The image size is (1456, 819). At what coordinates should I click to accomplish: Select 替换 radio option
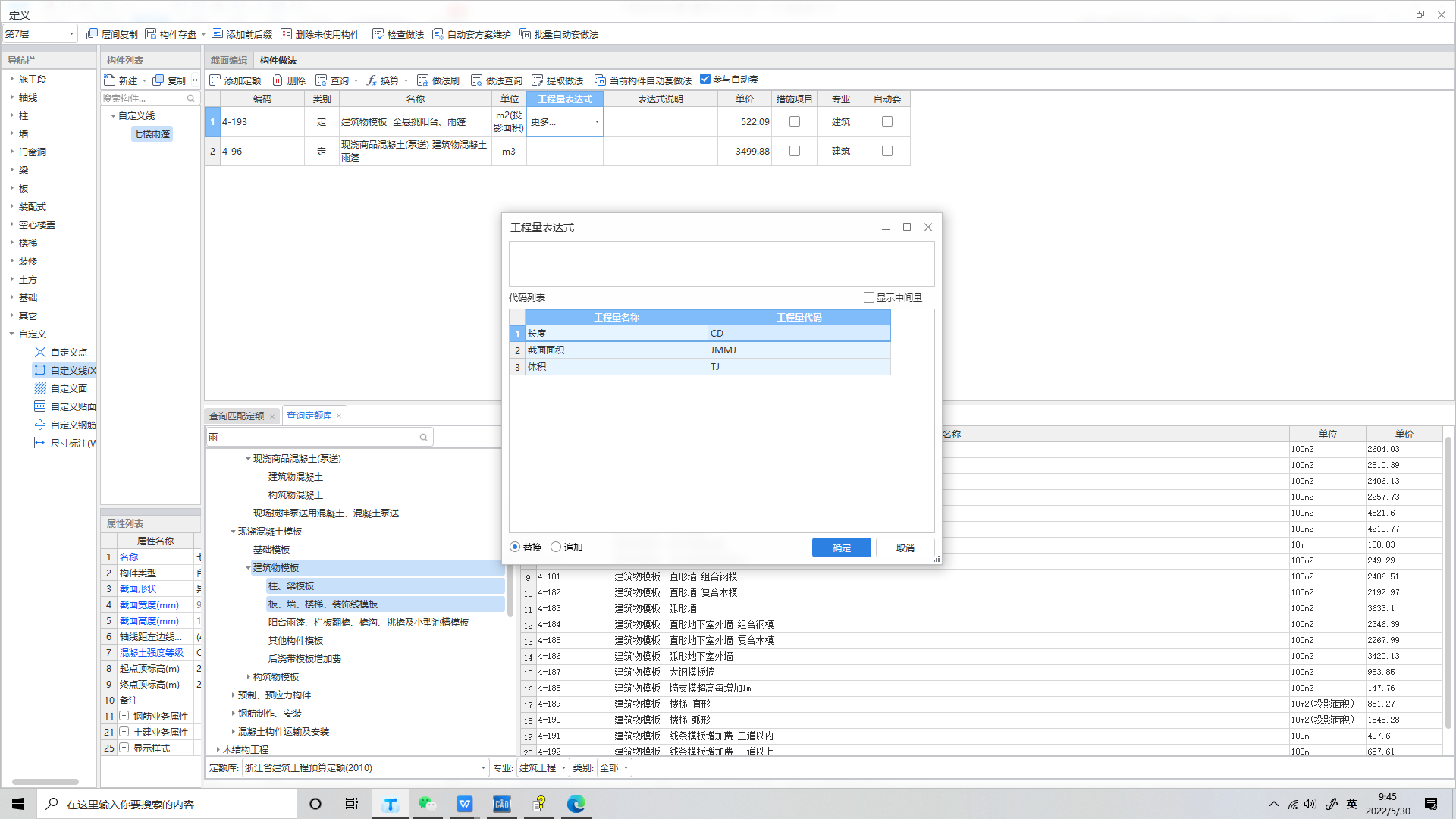click(516, 548)
